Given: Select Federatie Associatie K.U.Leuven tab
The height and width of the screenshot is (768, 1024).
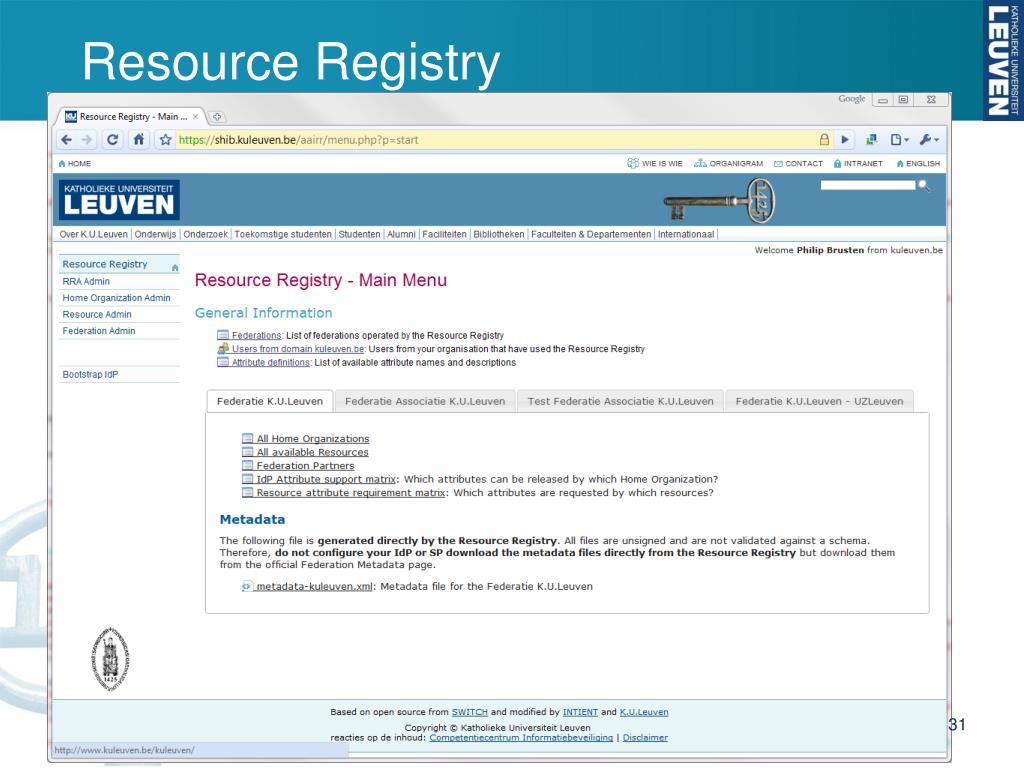Looking at the screenshot, I should pos(425,401).
